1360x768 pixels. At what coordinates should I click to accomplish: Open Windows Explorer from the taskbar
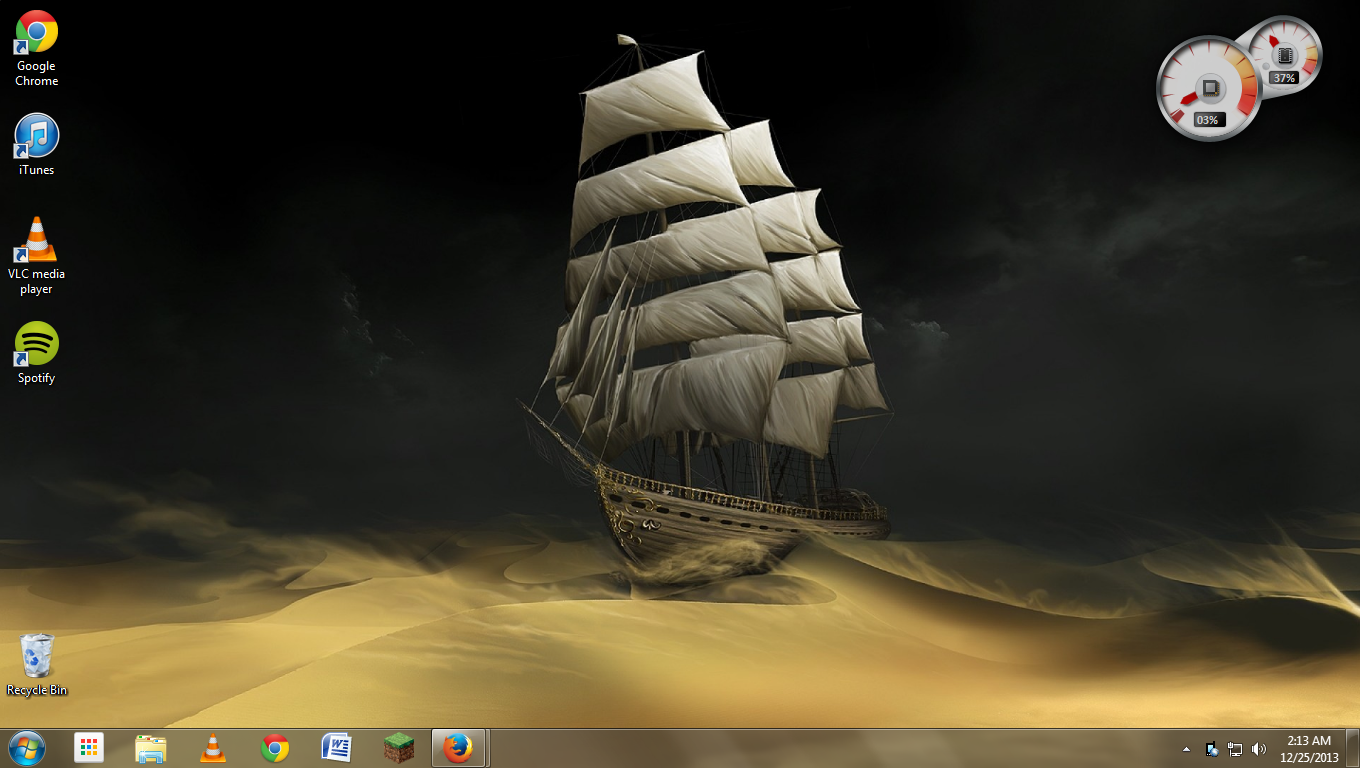tap(151, 748)
